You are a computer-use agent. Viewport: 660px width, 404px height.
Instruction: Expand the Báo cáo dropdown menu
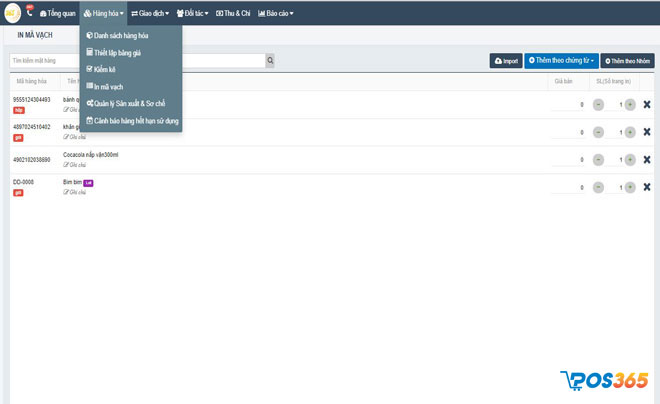[x=276, y=13]
